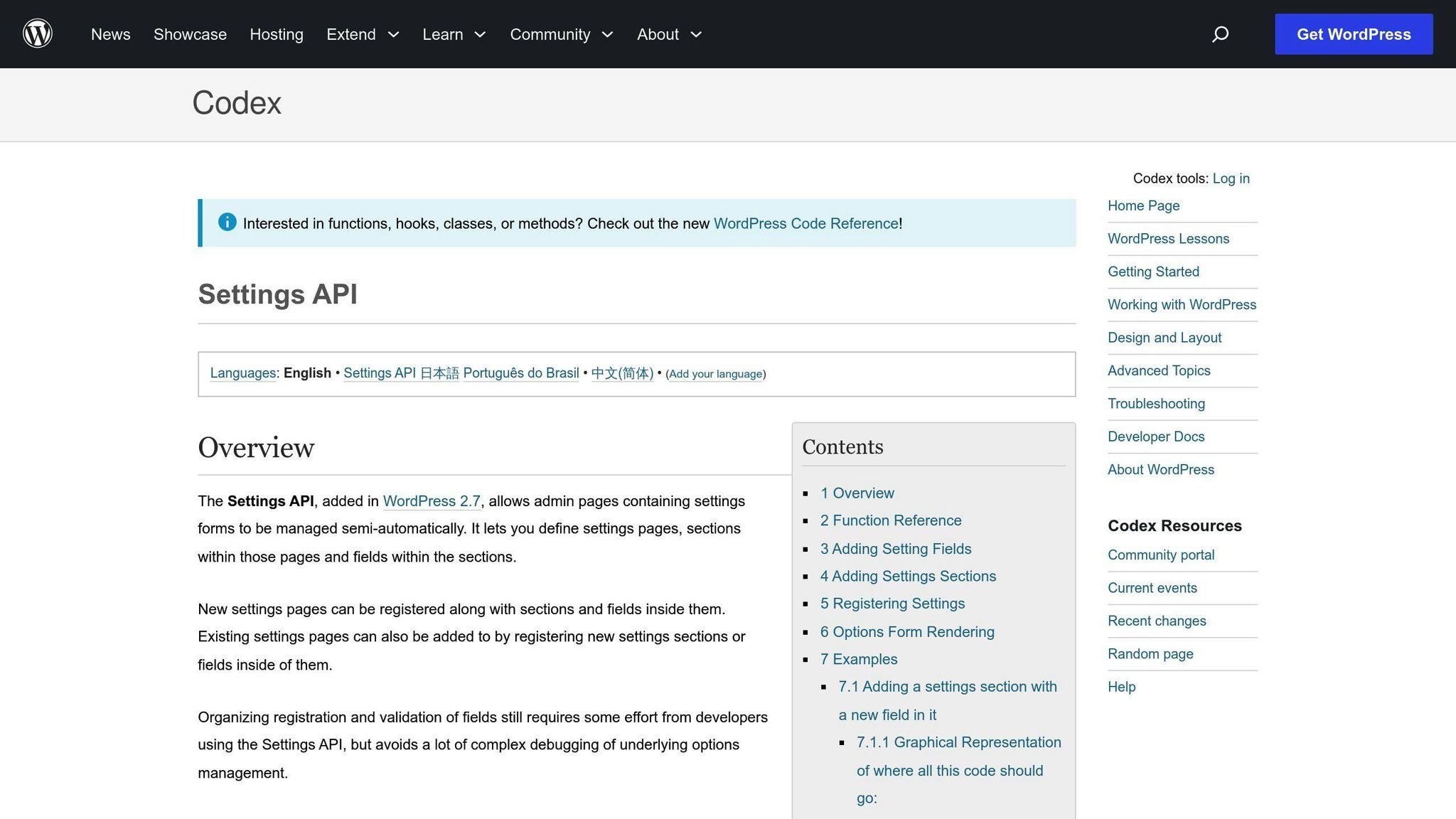Click the info icon in the notice banner
1456x819 pixels.
pyautogui.click(x=227, y=223)
